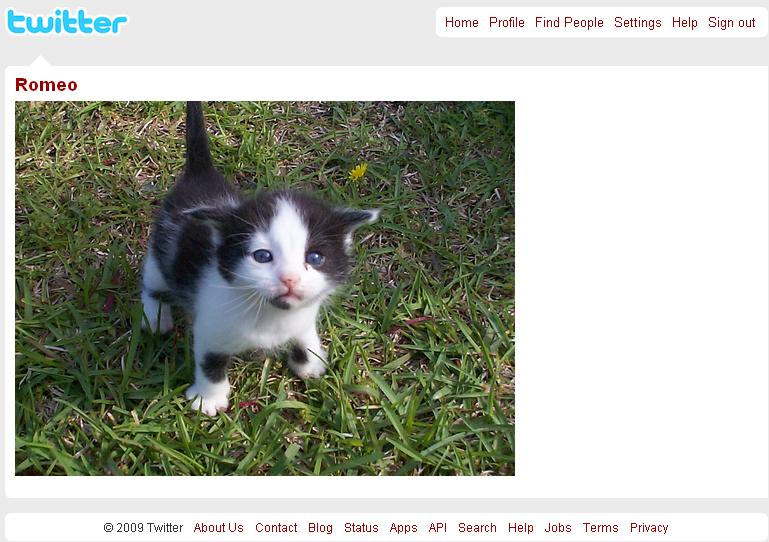The image size is (769, 542).
Task: Visit the Blog footer link
Action: (x=320, y=528)
